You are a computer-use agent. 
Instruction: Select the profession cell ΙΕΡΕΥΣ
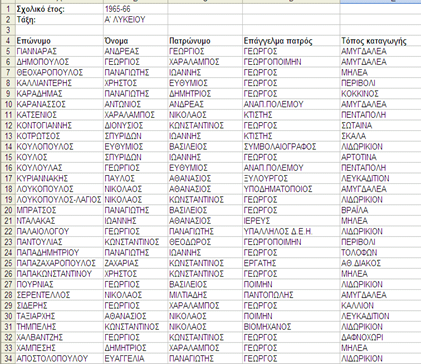click(x=291, y=221)
